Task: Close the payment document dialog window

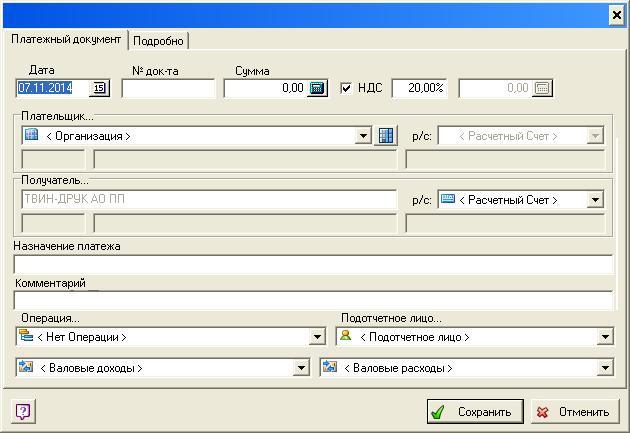Action: 616,15
